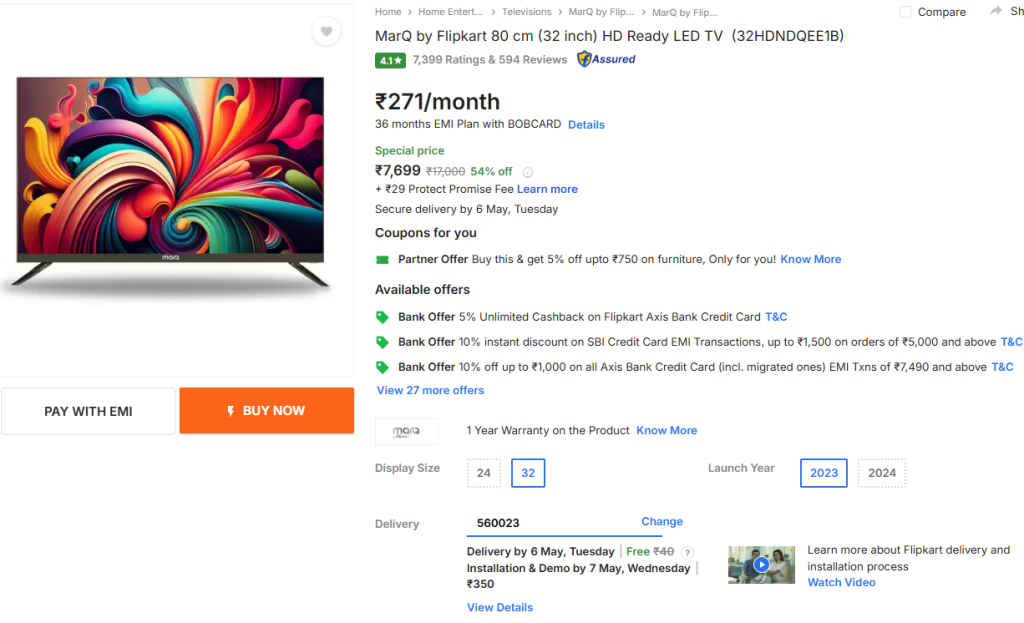This screenshot has height=623, width=1024.
Task: Click the 4.1 star rating badge
Action: pos(390,60)
